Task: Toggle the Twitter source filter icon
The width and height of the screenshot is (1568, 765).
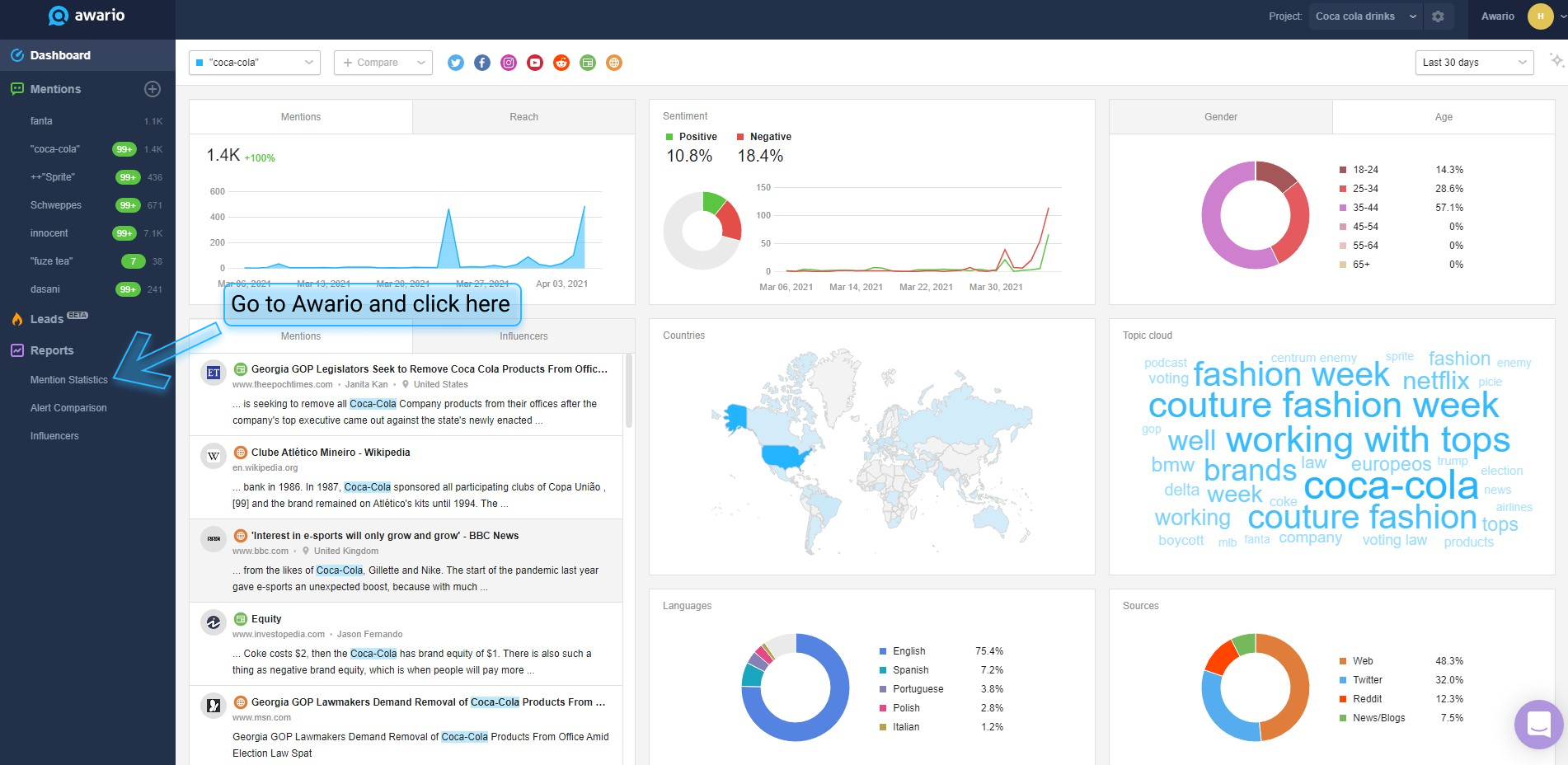Action: click(x=456, y=63)
